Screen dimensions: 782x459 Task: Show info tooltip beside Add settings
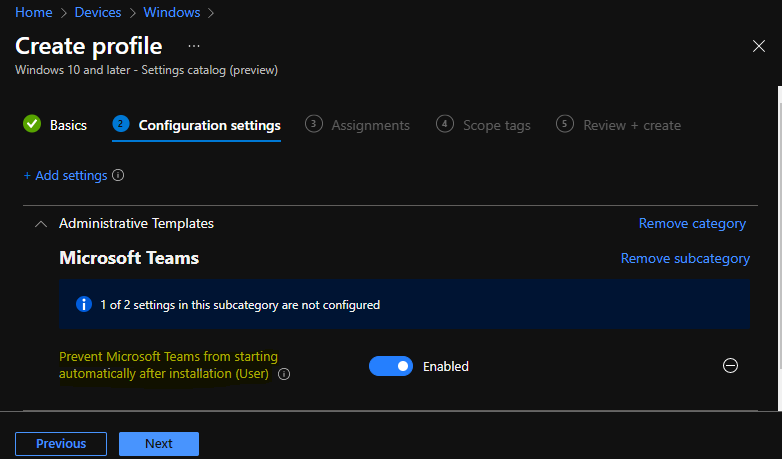[118, 175]
